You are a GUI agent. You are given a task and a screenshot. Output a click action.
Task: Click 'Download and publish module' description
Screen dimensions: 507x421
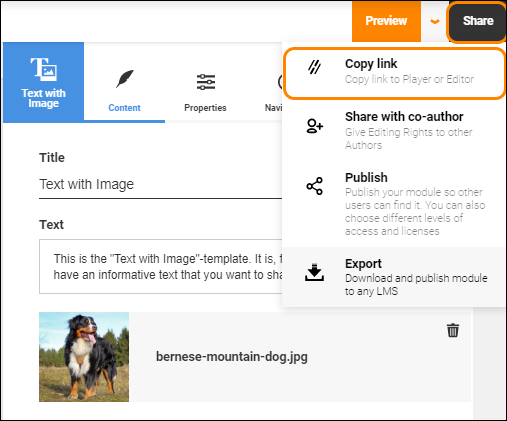tap(416, 285)
